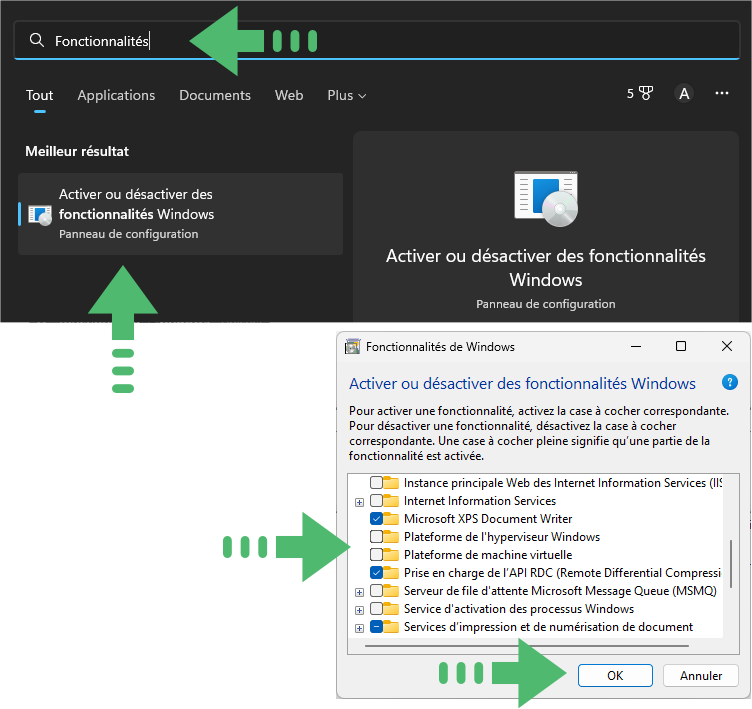Select Plateforme de machine virtuelle row text

click(488, 555)
